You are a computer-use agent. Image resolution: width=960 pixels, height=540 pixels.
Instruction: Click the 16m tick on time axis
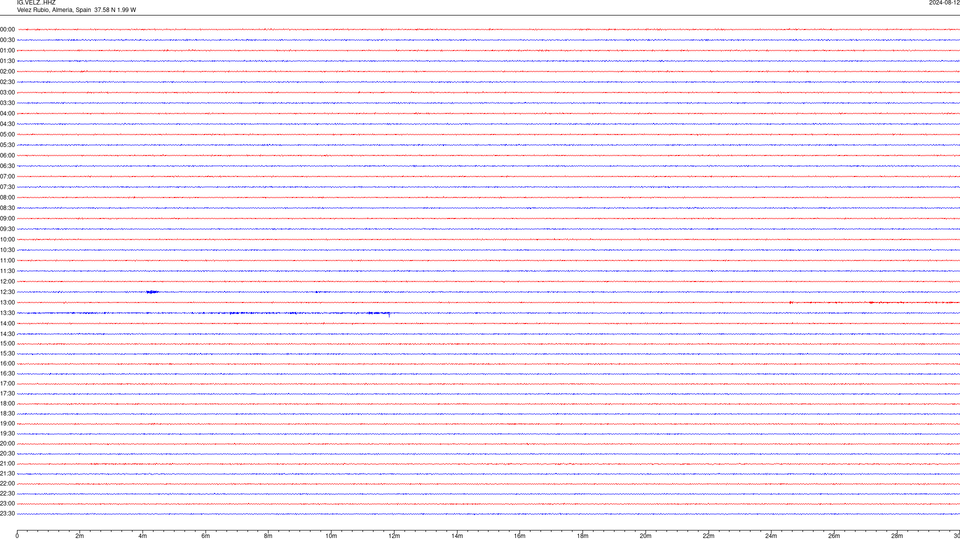(520, 536)
